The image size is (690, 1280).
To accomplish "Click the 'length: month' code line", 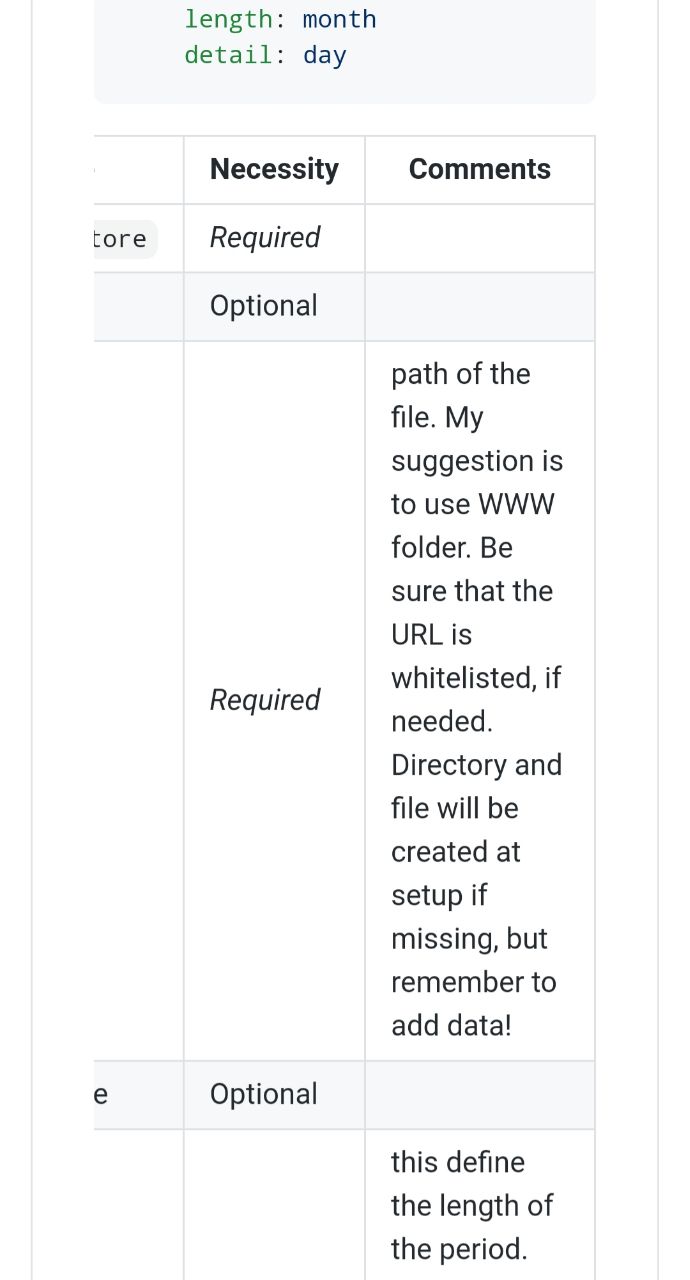I will [x=281, y=19].
